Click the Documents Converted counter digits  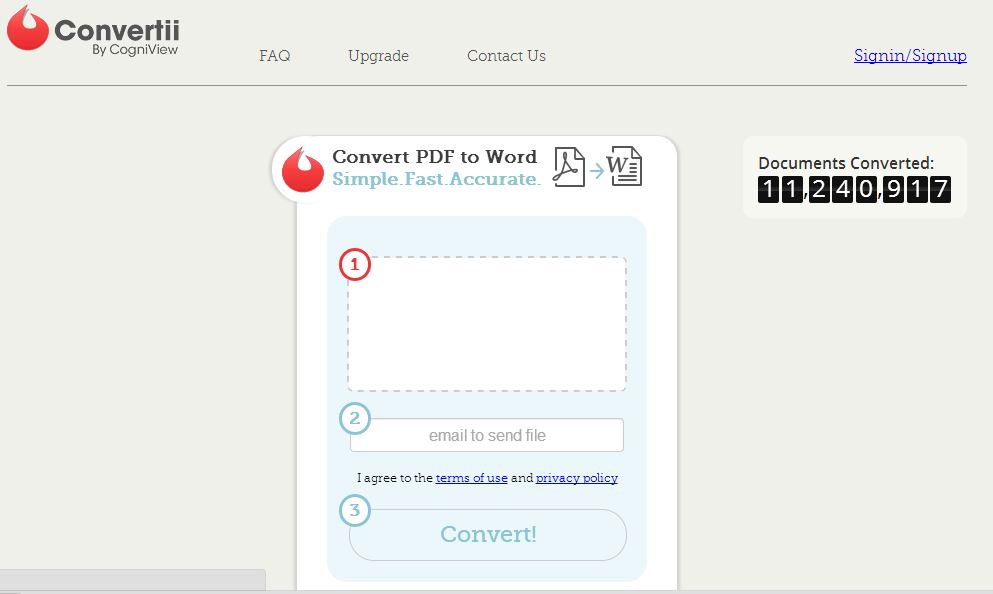click(854, 189)
